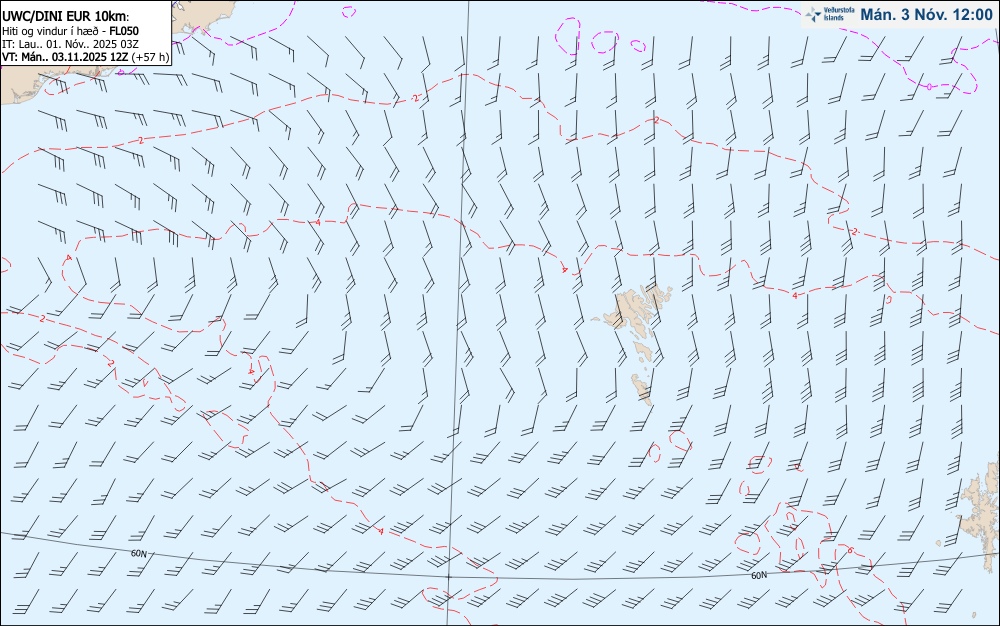Screen dimensions: 1000x626
Task: Click the Veðurstofa Íslands logo
Action: click(x=830, y=14)
